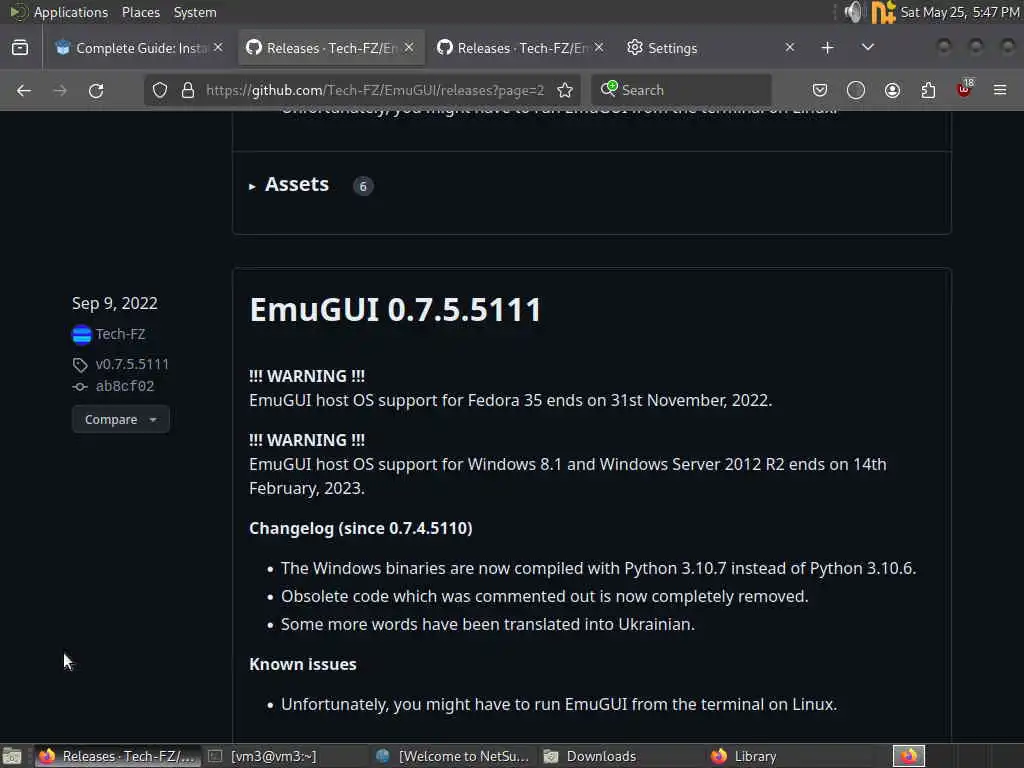
Task: Click the Tech-FZ avatar icon
Action: [82, 334]
